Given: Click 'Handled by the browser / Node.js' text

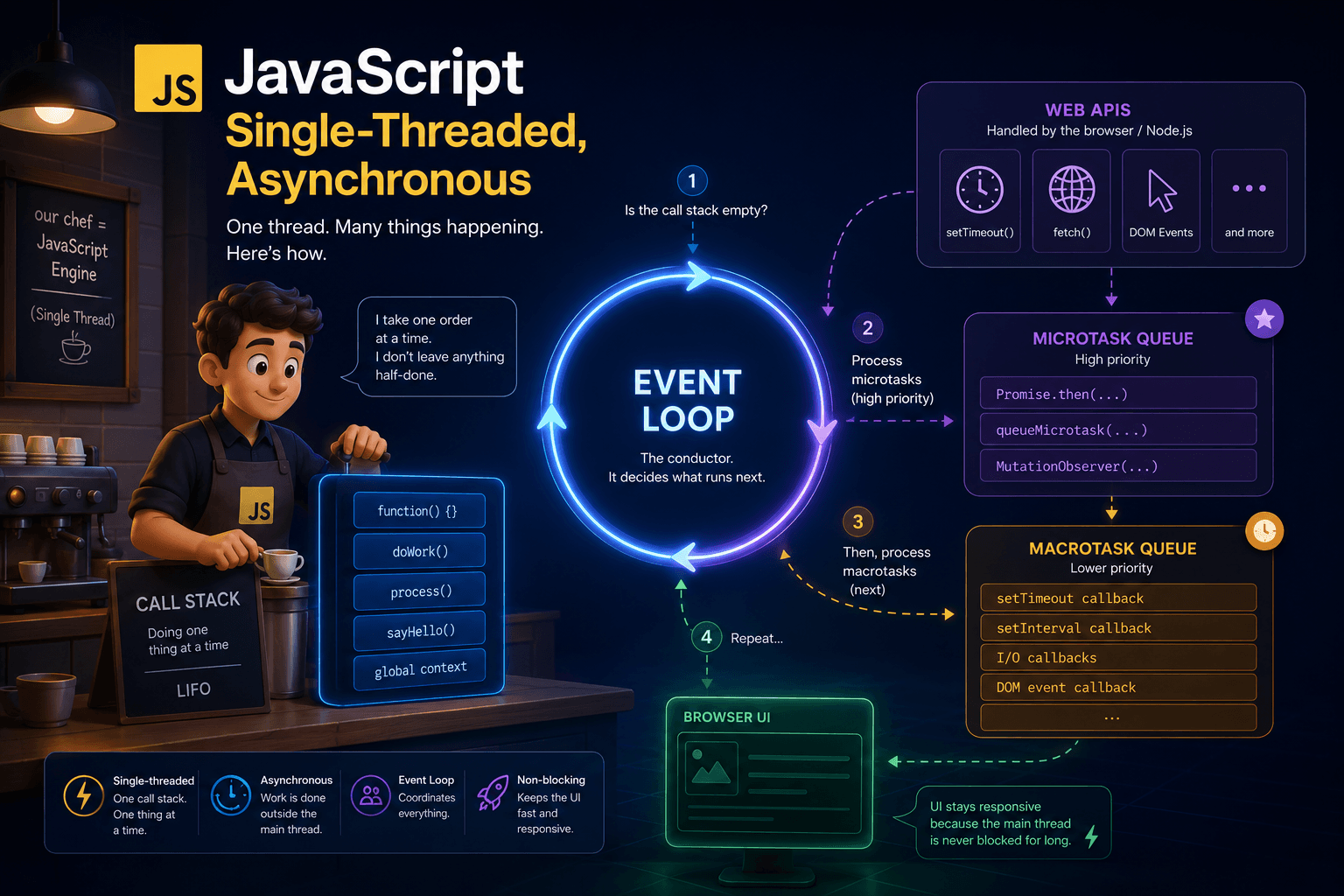Looking at the screenshot, I should 1088,130.
